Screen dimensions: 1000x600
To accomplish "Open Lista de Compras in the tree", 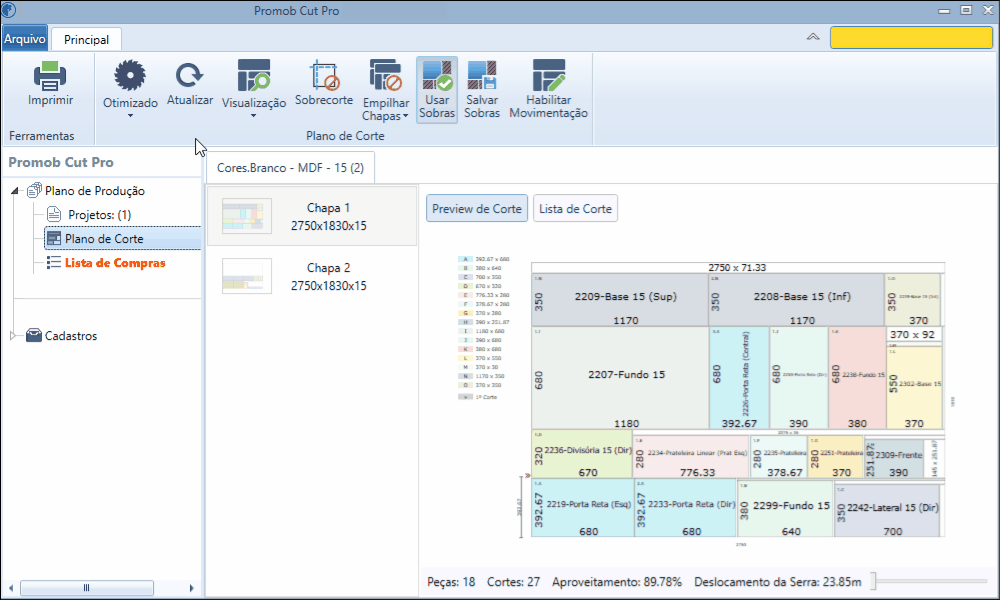I will (115, 263).
